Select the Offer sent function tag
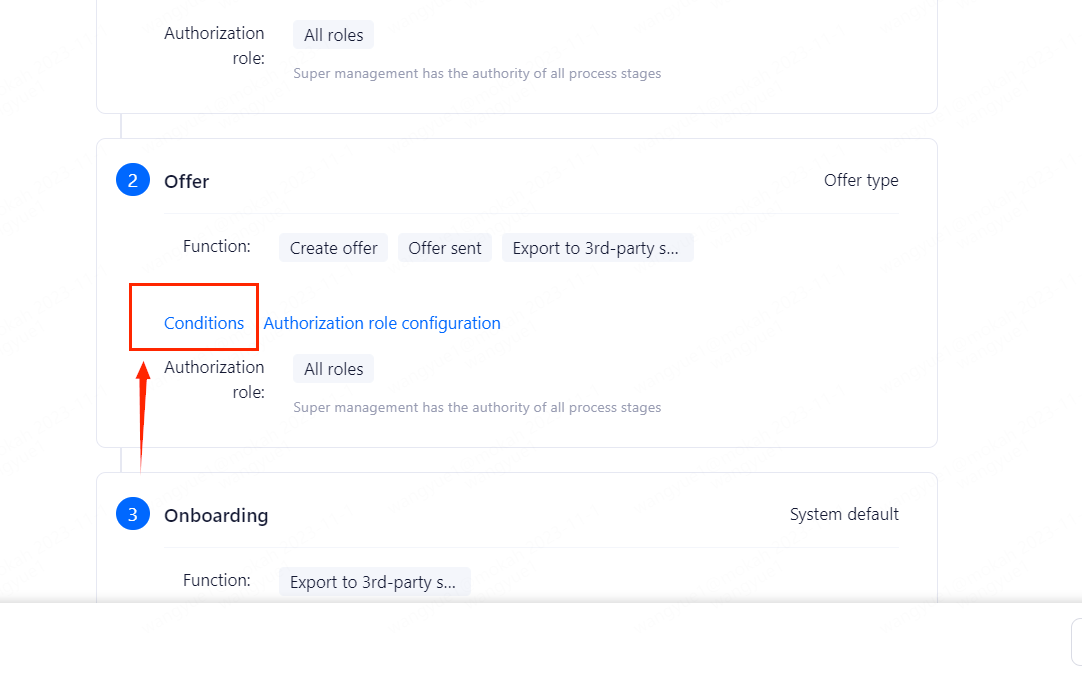Image resolution: width=1082 pixels, height=674 pixels. pos(445,248)
